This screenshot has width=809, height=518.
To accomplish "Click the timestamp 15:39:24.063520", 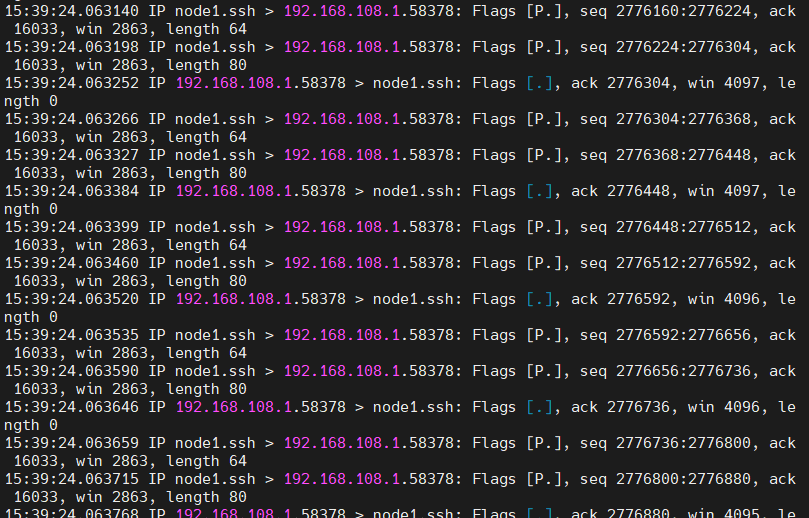I will (x=72, y=299).
